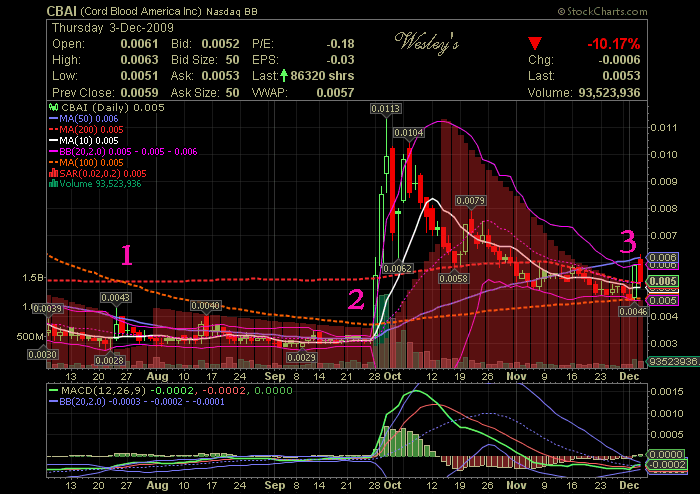
Task: Click the Aug label on main chart axis
Action: click(x=157, y=376)
